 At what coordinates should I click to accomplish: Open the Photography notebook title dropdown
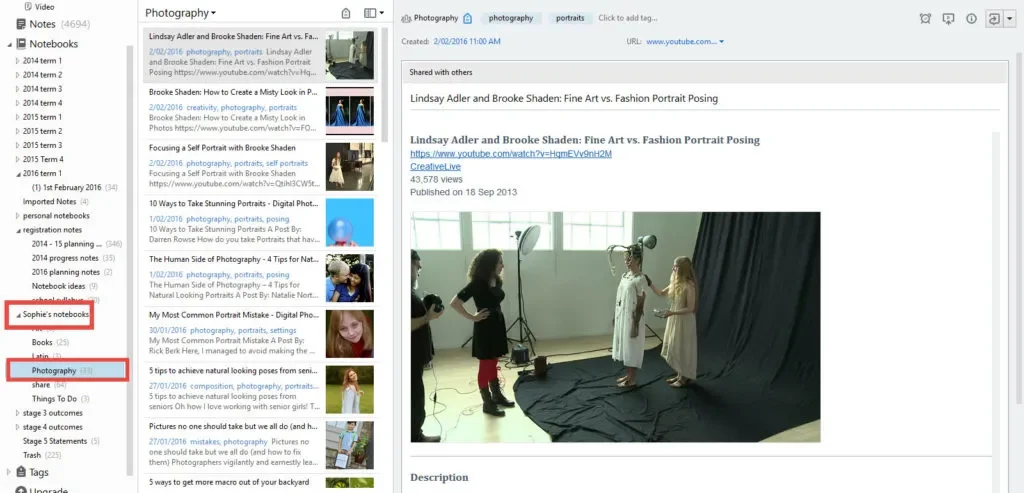click(x=180, y=13)
